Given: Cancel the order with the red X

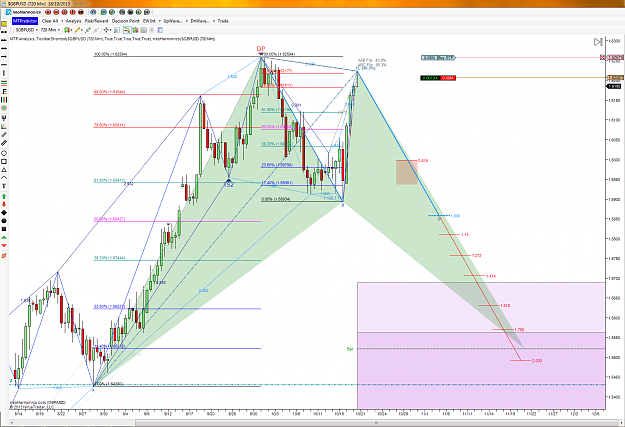Looking at the screenshot, I should (603, 57).
